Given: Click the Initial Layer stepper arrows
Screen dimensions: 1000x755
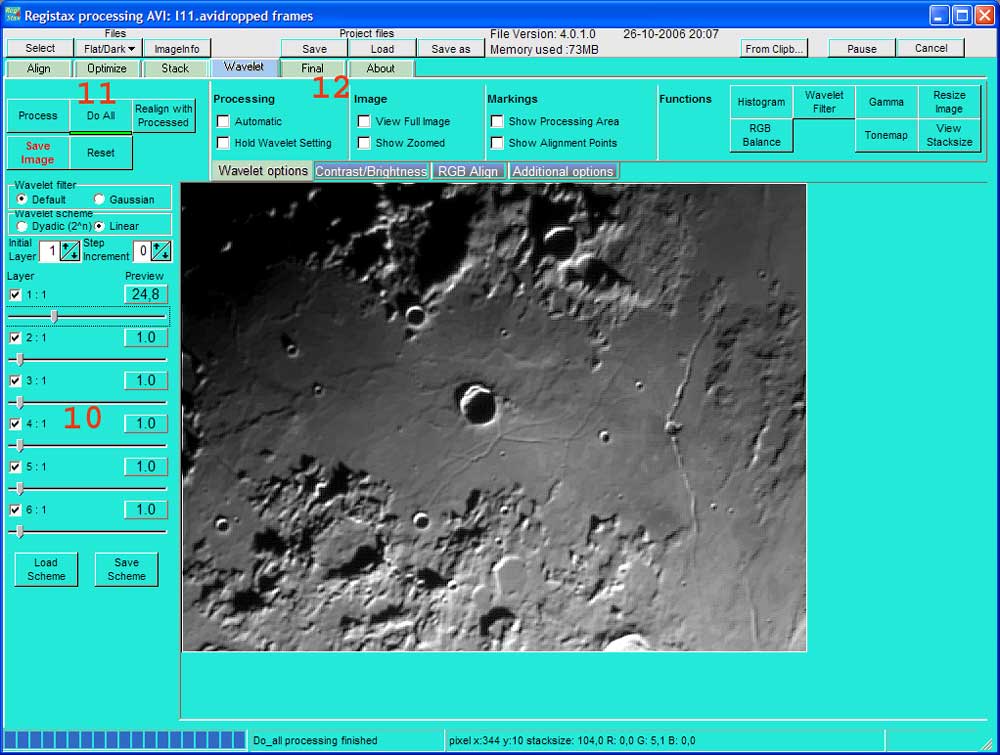Looking at the screenshot, I should pos(70,251).
